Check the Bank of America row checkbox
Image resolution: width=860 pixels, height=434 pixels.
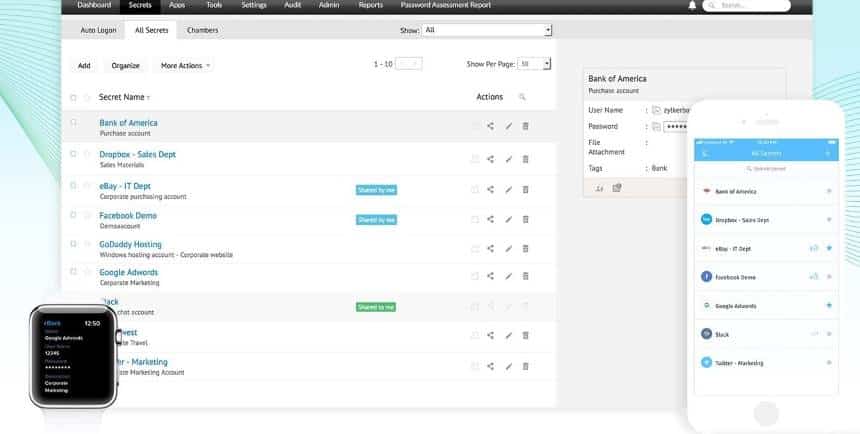(73, 123)
